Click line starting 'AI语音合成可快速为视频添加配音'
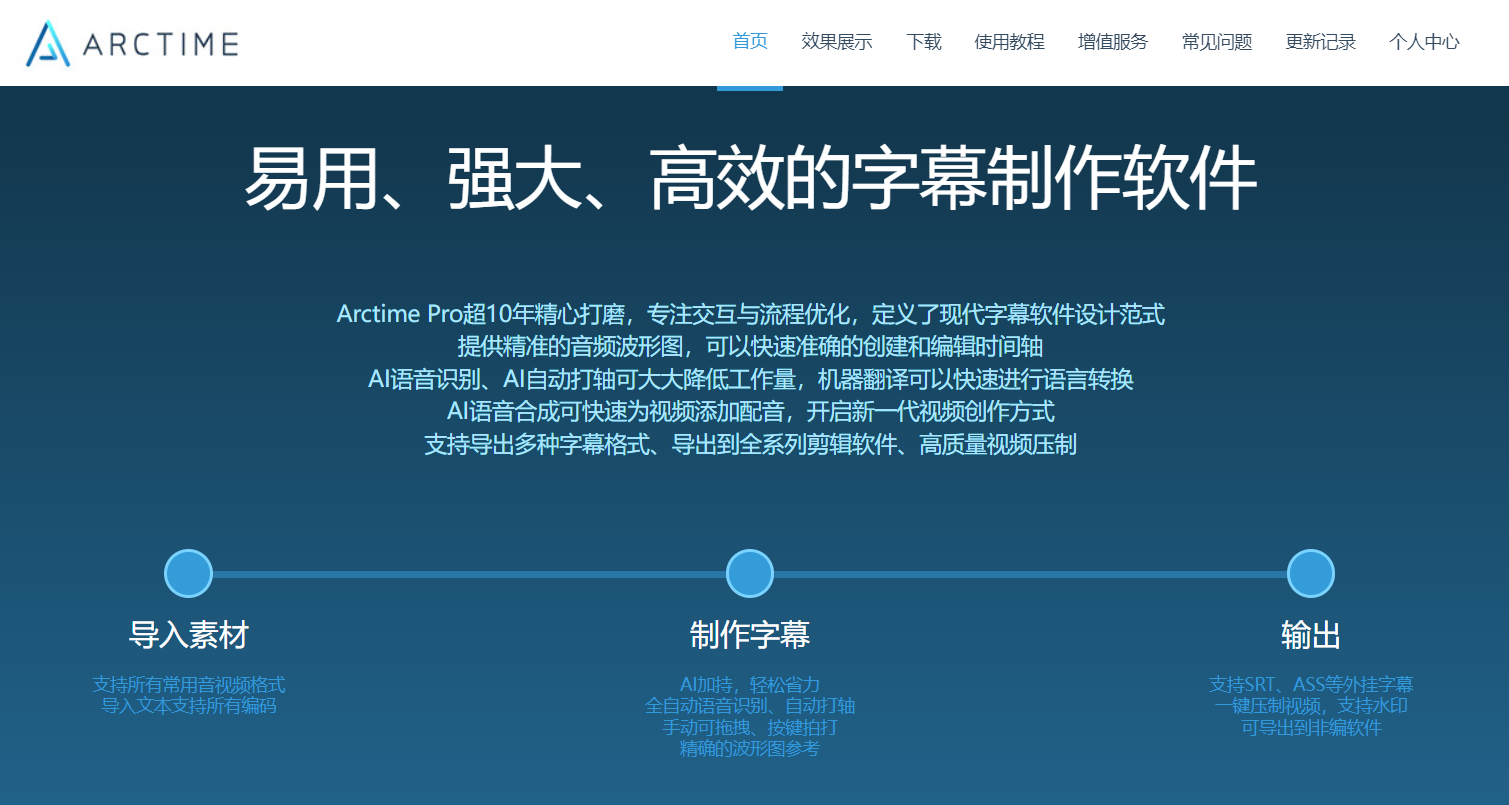The image size is (1509, 805). 751,412
